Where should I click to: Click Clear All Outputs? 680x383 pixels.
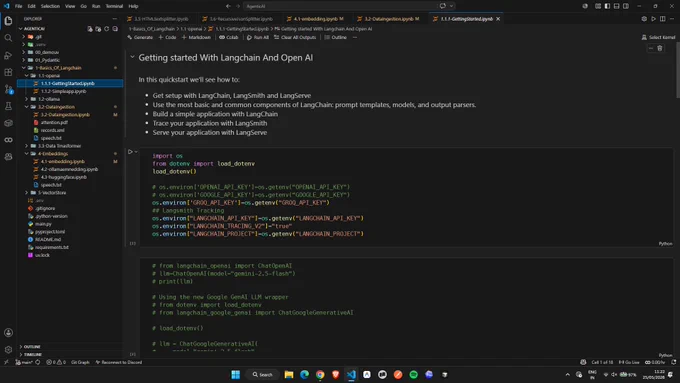(295, 37)
